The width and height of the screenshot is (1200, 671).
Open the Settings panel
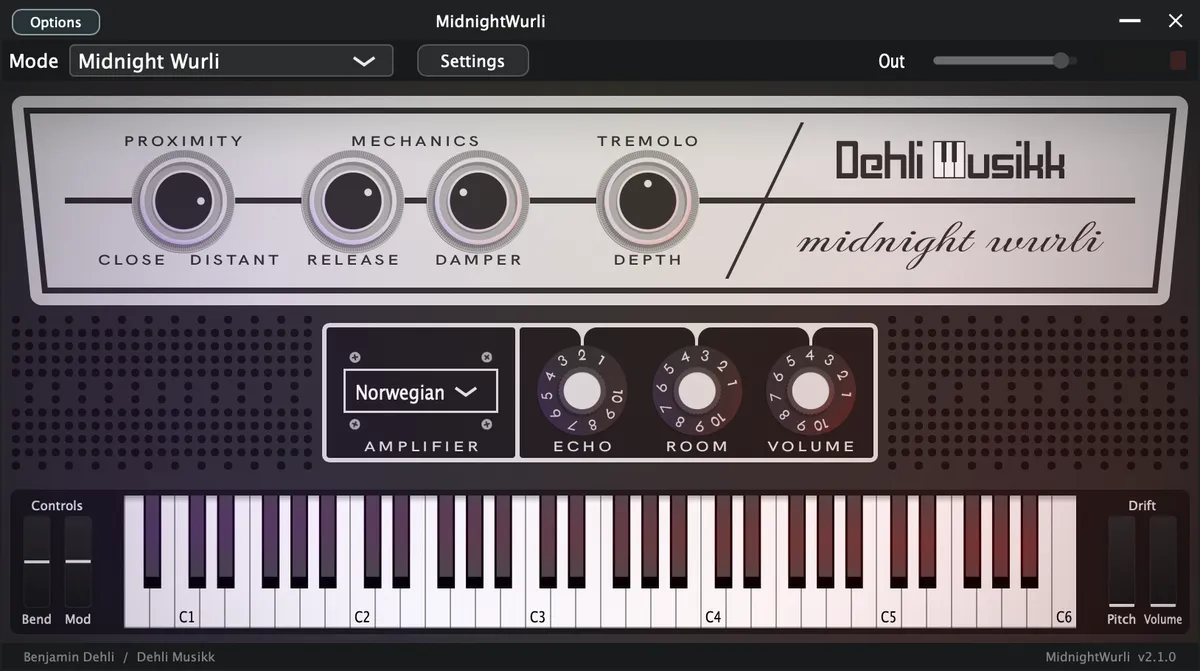point(472,61)
